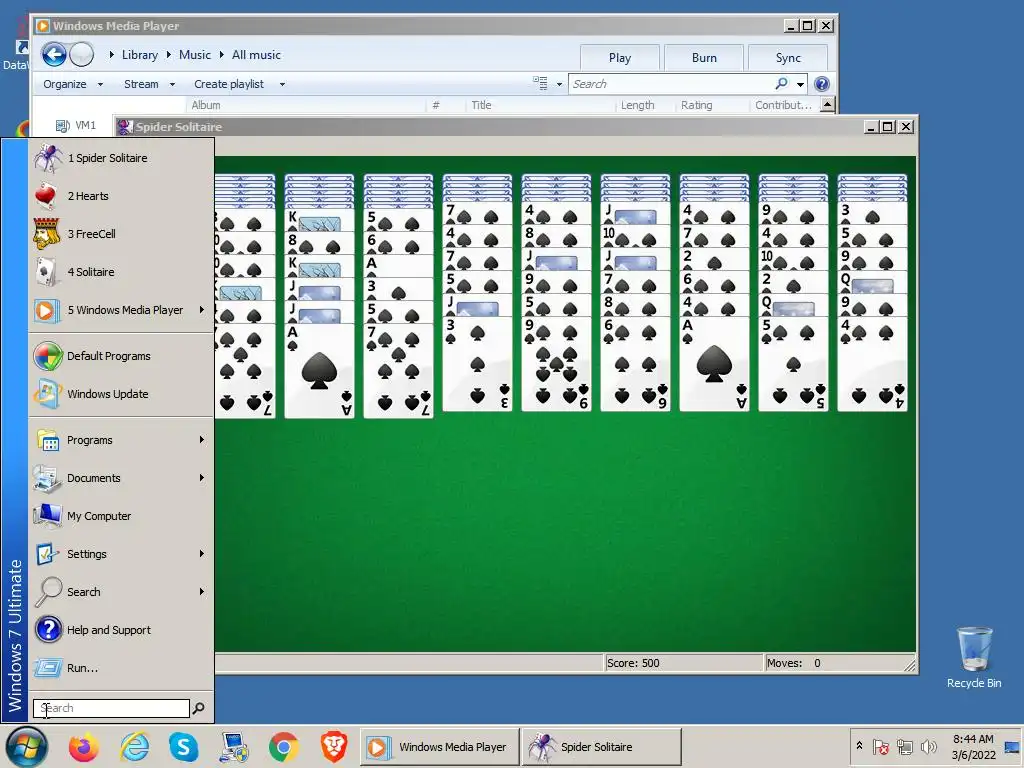Click the Help and Support question mark icon
1024x768 pixels.
tap(48, 630)
